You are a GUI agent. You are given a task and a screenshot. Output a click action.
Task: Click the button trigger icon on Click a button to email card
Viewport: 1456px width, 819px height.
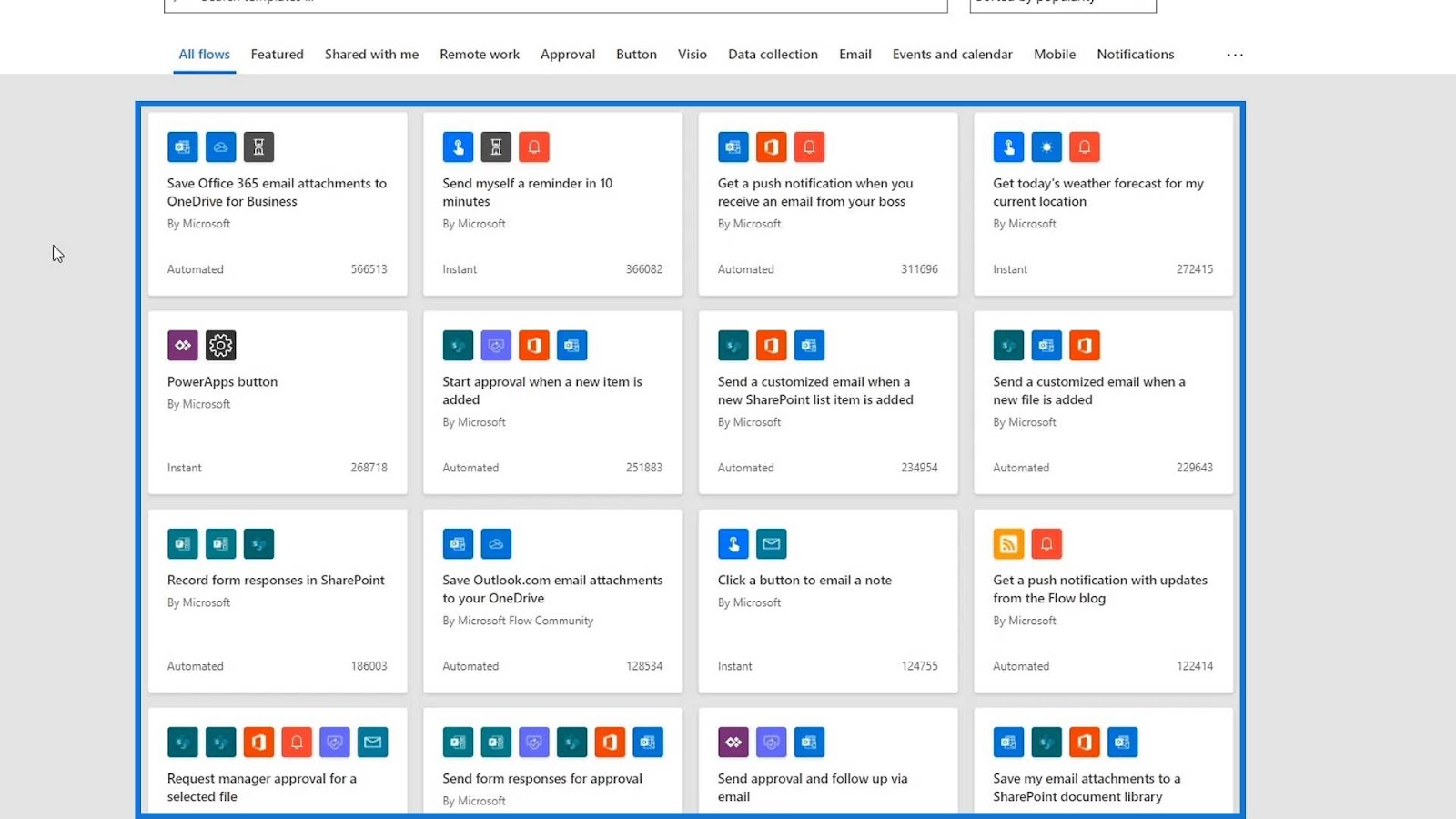[733, 543]
